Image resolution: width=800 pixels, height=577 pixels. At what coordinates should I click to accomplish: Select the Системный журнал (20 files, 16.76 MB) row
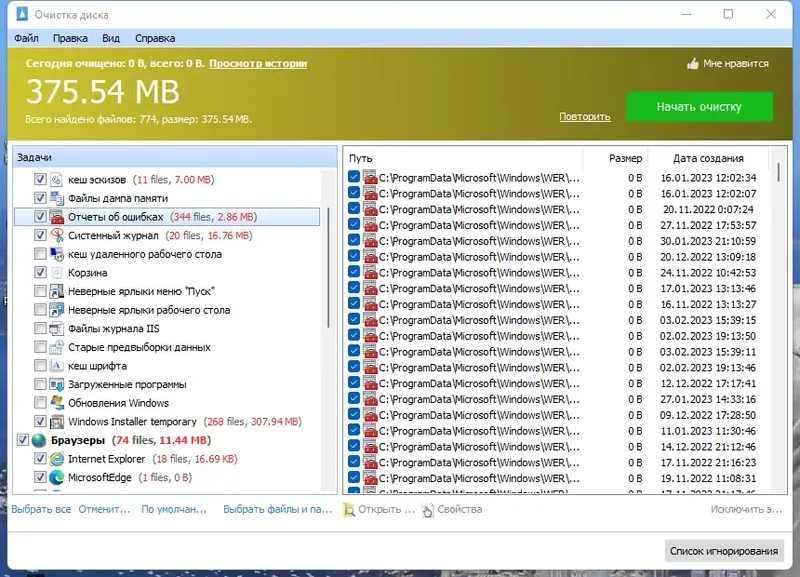[x=167, y=235]
